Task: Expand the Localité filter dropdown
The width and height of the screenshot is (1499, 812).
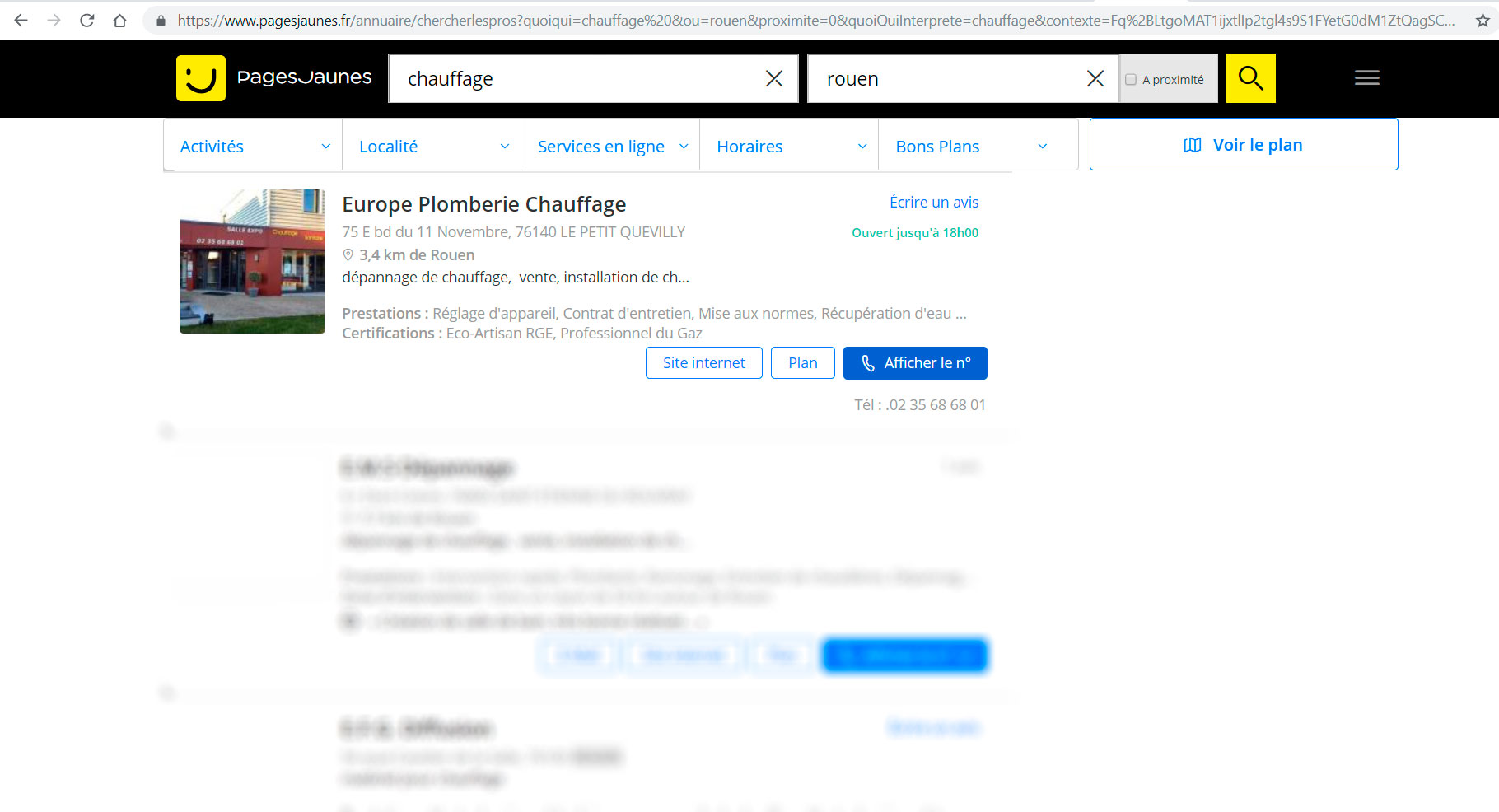Action: tap(432, 146)
